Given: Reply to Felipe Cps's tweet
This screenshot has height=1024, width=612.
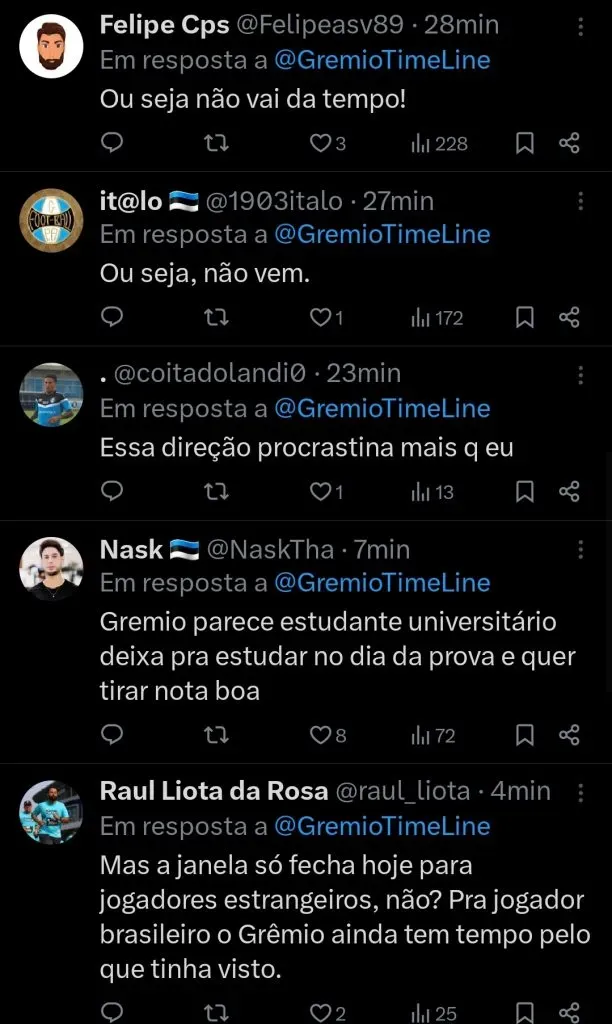Looking at the screenshot, I should click(113, 143).
